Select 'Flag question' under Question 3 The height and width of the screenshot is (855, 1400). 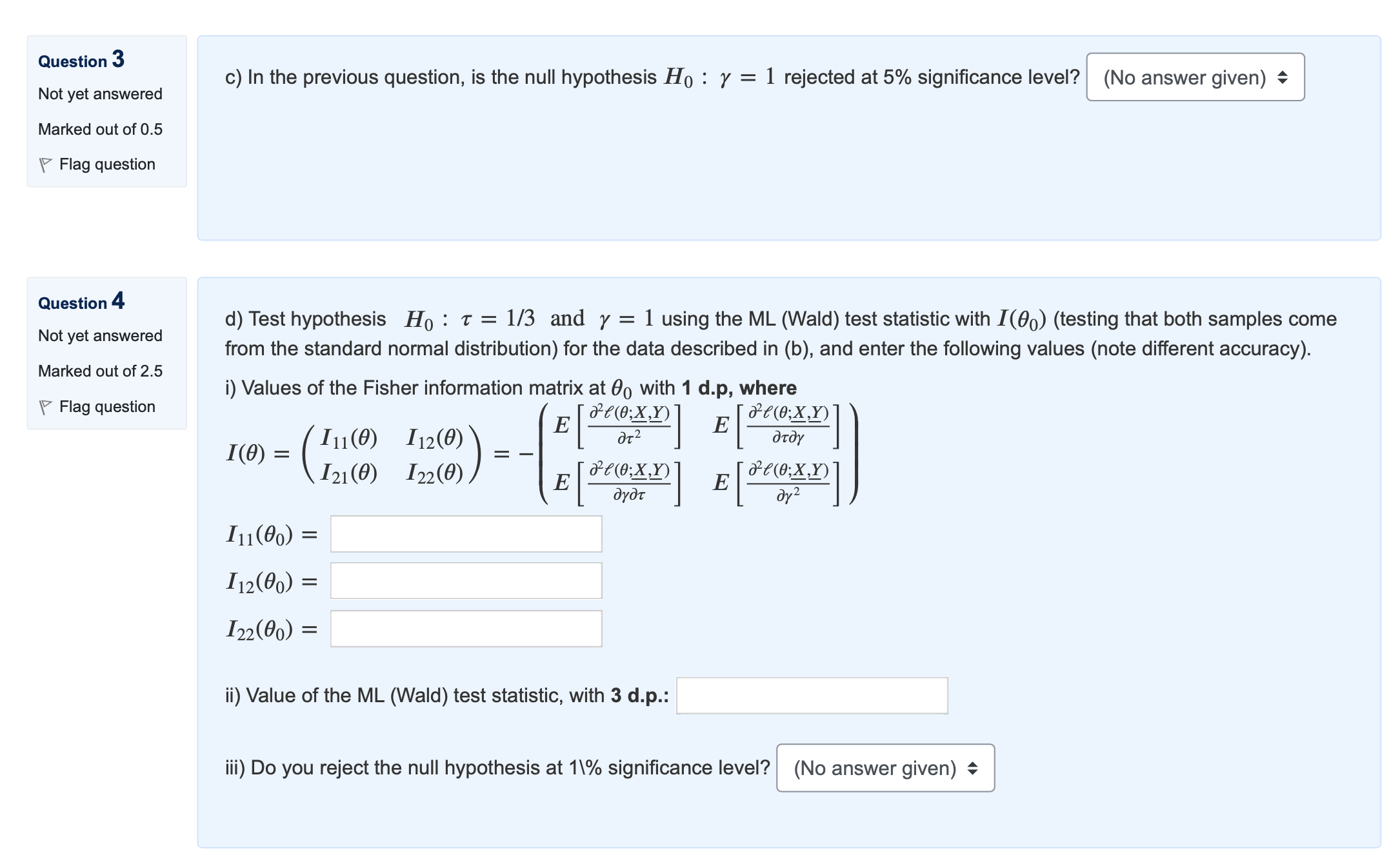pyautogui.click(x=106, y=164)
